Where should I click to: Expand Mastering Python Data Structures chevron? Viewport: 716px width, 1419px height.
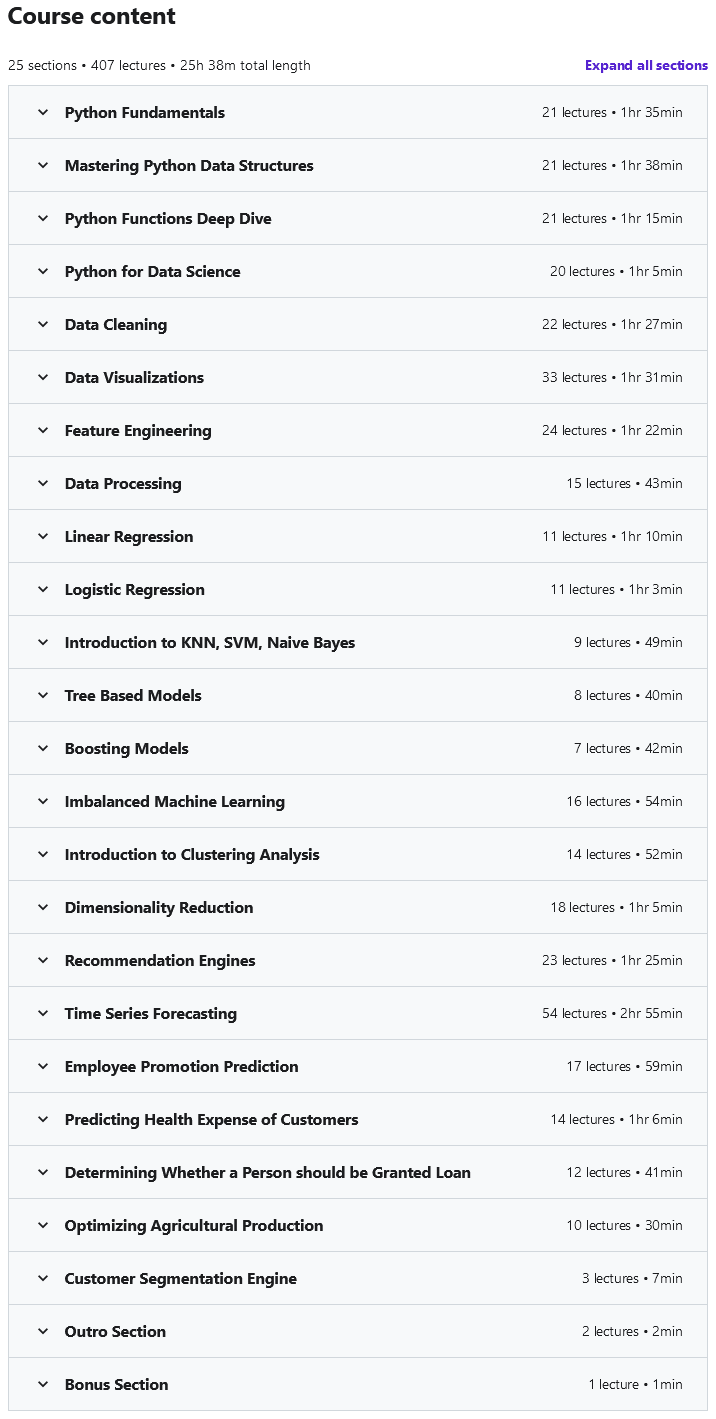point(43,165)
